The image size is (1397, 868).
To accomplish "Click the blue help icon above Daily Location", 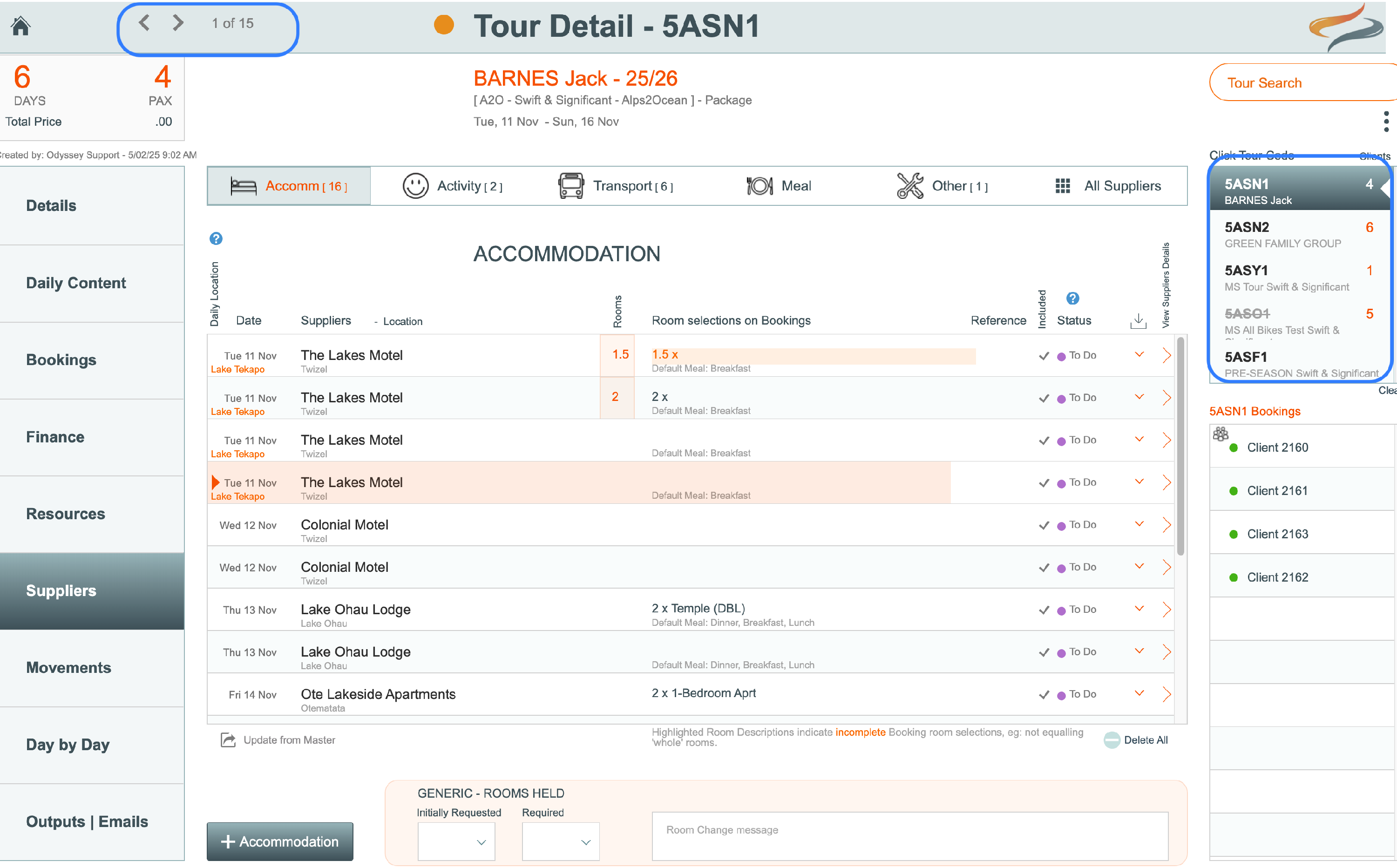I will pyautogui.click(x=216, y=238).
